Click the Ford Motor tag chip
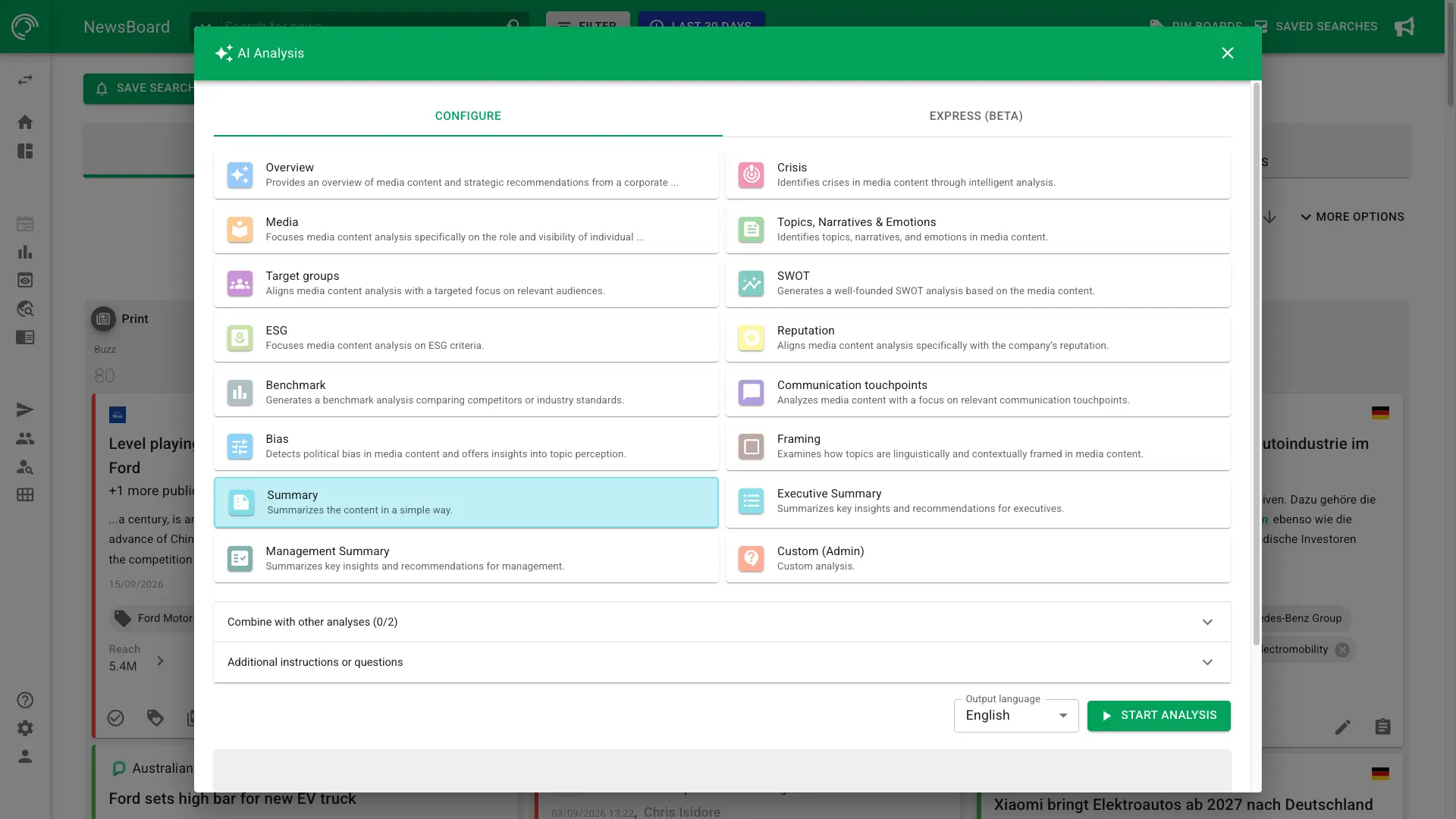 point(154,618)
